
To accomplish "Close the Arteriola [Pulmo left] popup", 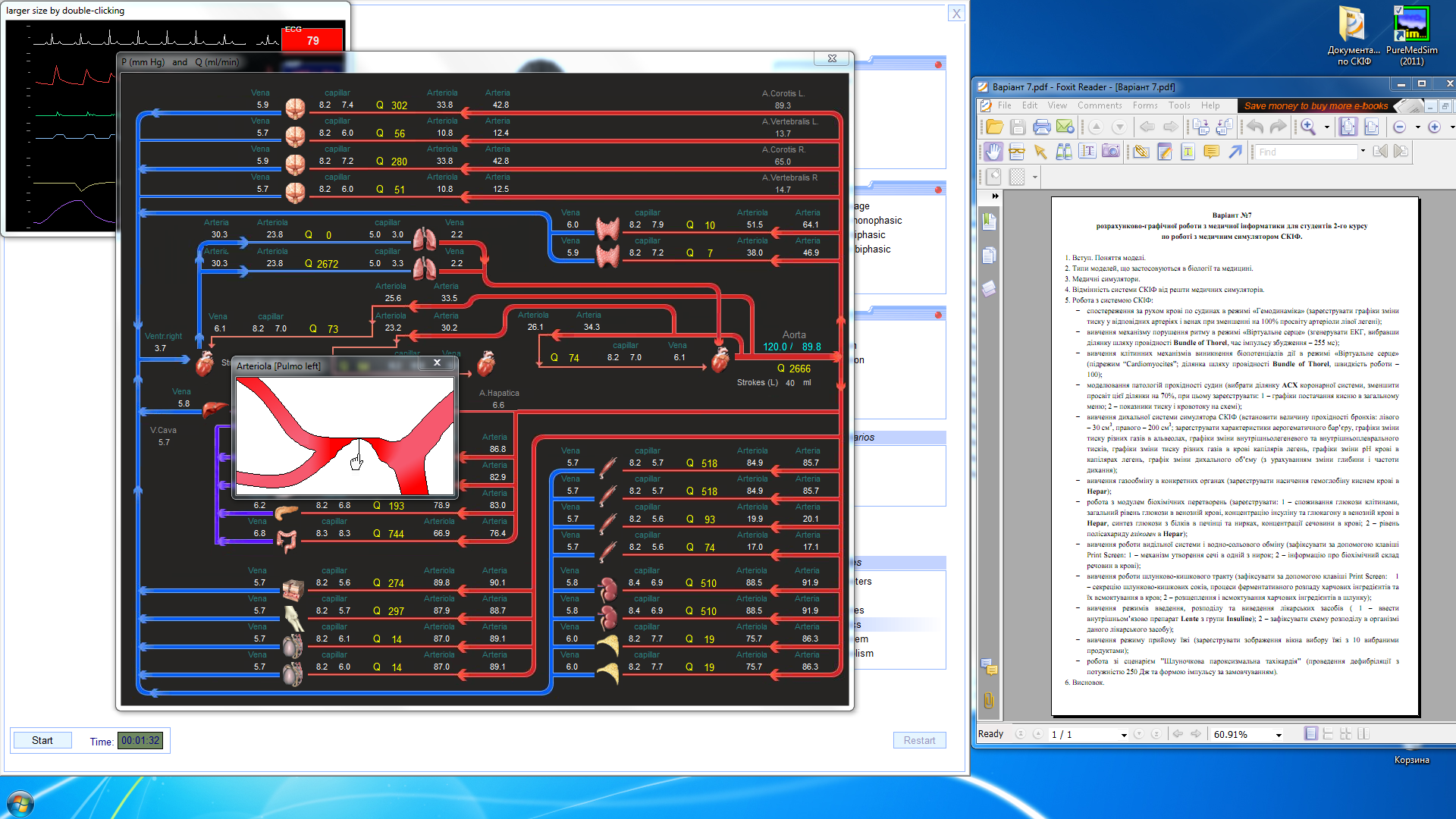I will pyautogui.click(x=437, y=363).
